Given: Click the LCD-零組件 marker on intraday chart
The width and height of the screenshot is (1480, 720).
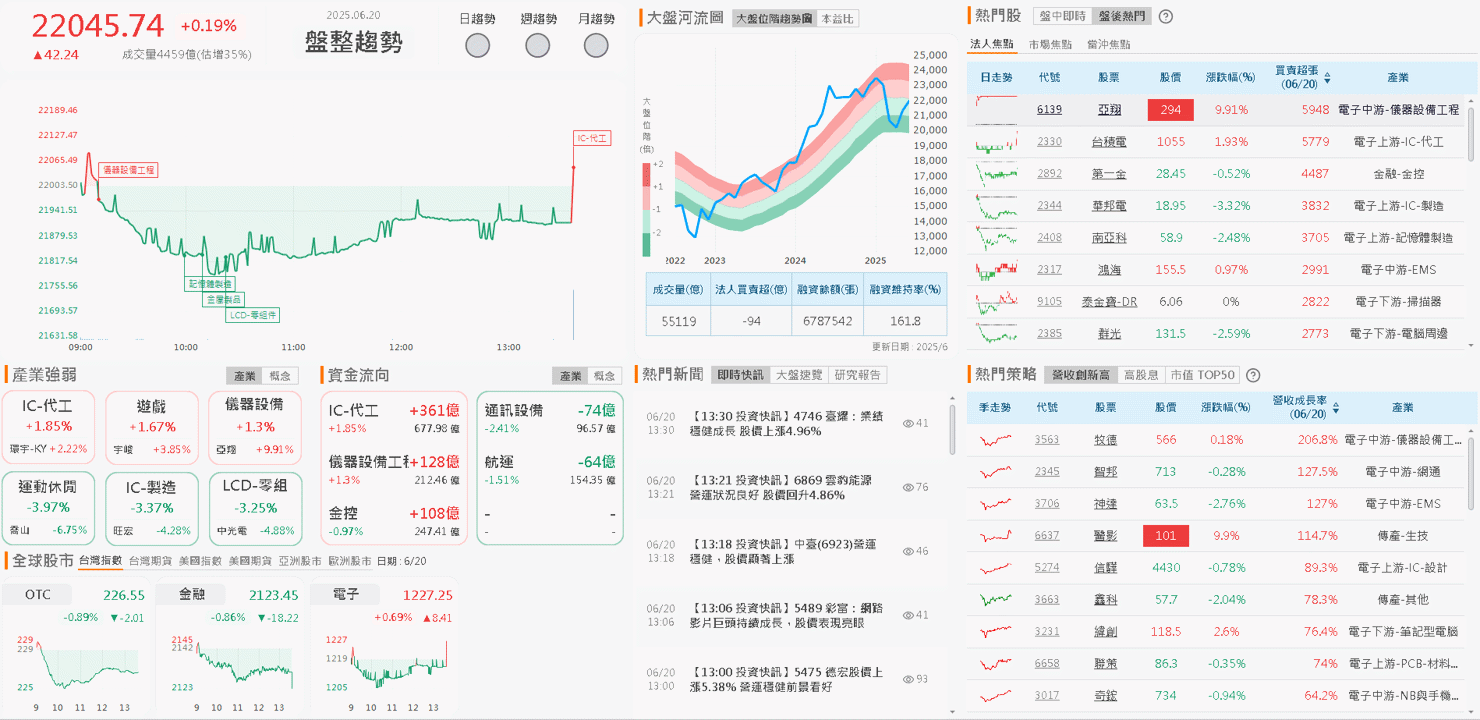Looking at the screenshot, I should tap(253, 315).
